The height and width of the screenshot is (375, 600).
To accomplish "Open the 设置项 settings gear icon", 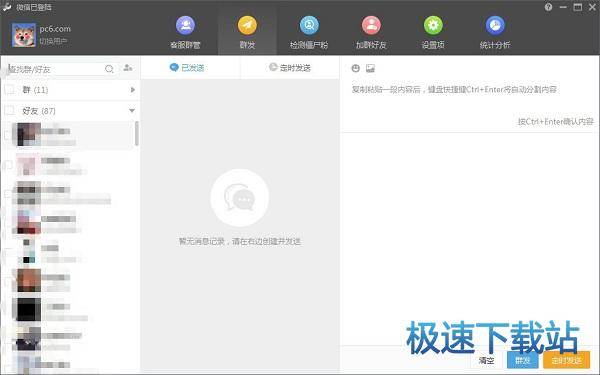I will (433, 25).
